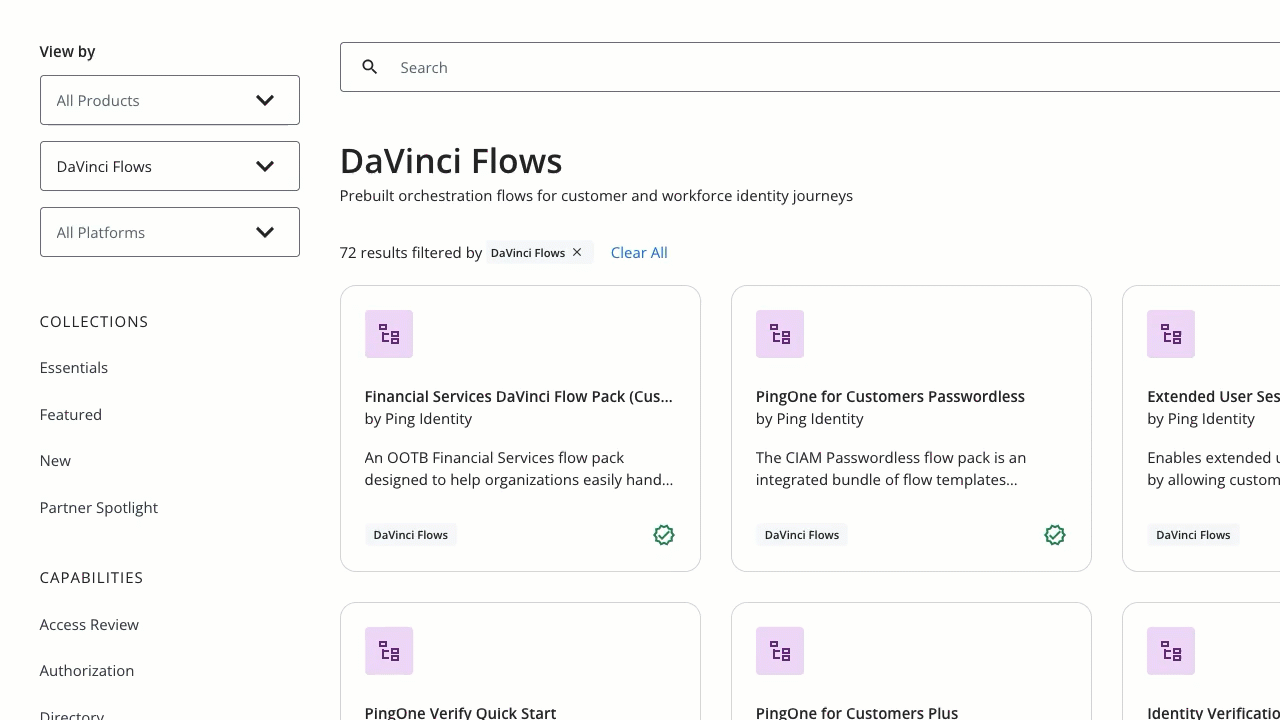Viewport: 1280px width, 720px height.
Task: Select the Directory capability
Action: [72, 714]
